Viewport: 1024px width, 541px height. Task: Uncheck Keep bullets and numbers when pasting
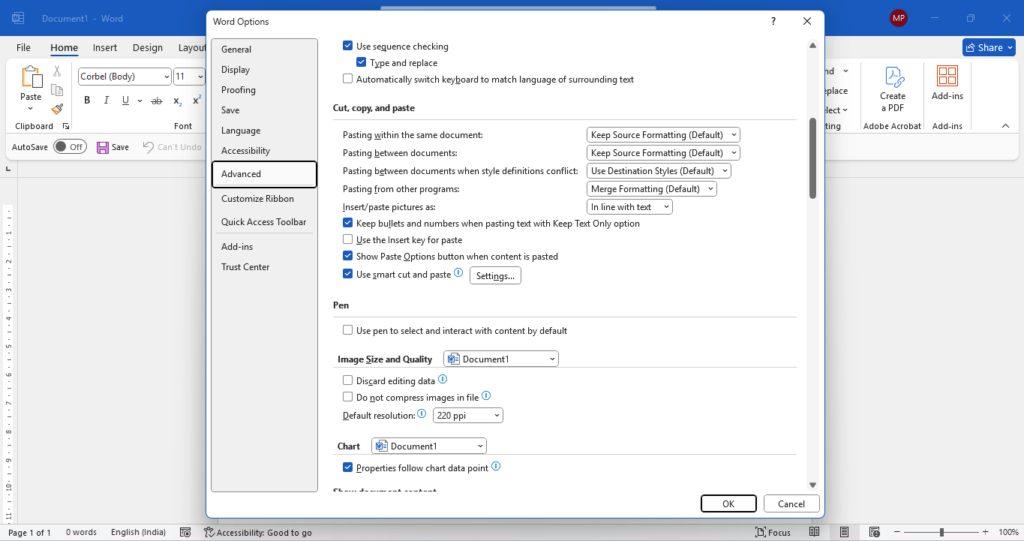pyautogui.click(x=347, y=223)
